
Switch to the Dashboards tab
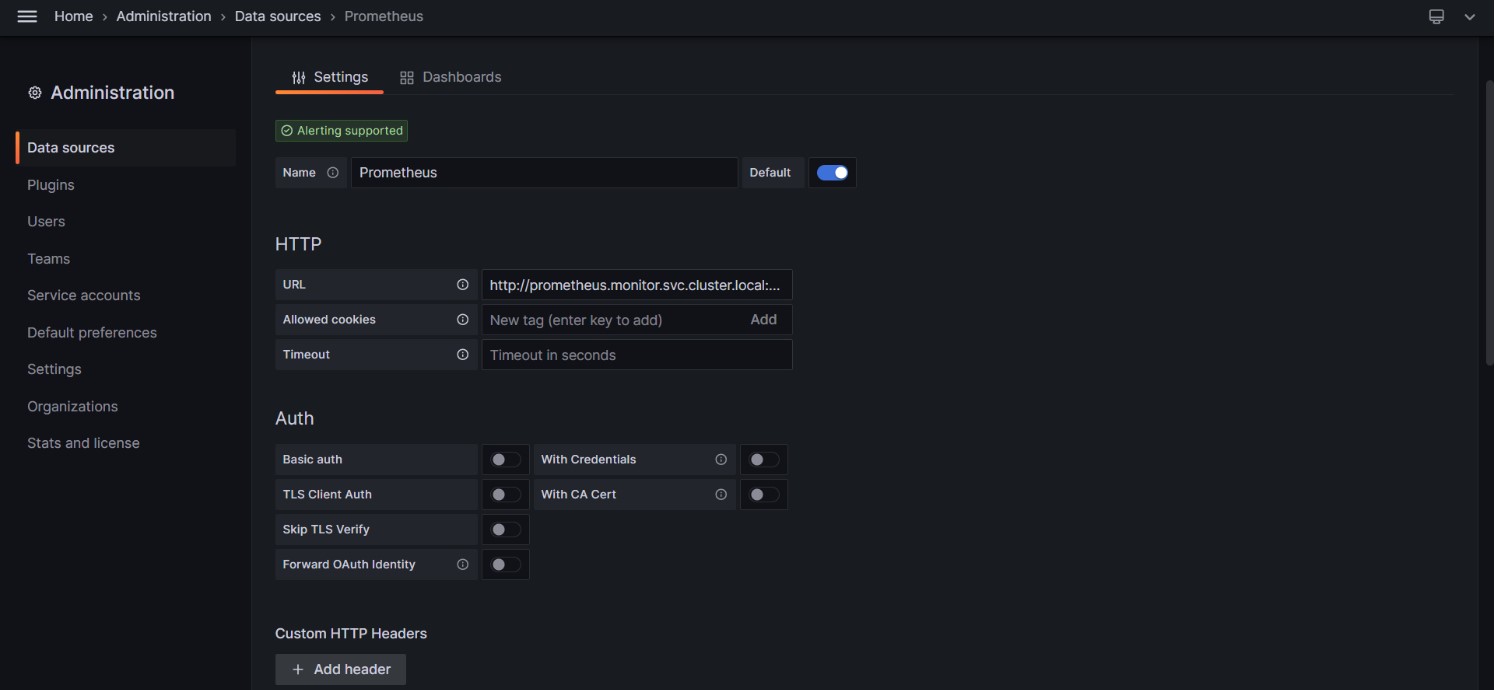(x=450, y=77)
